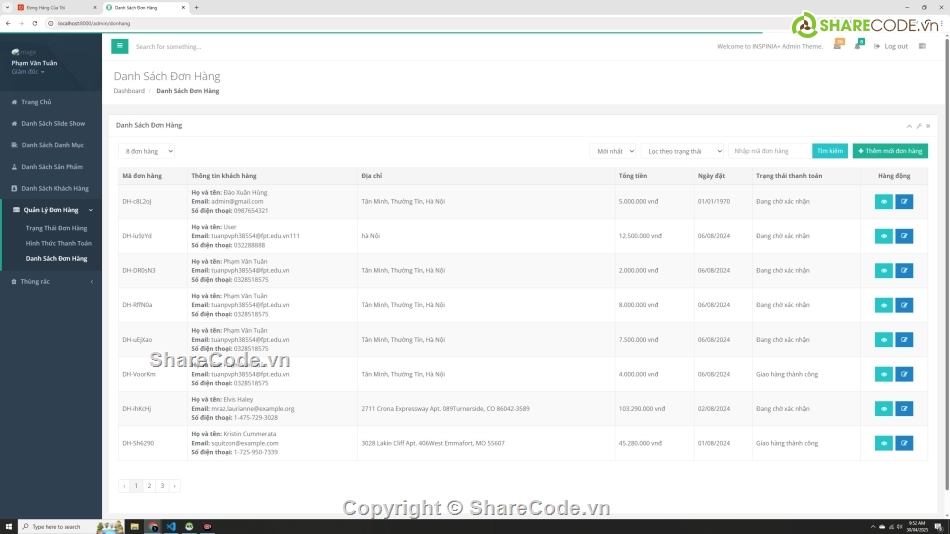
Task: View order DH-uEjXao details
Action: [x=883, y=339]
